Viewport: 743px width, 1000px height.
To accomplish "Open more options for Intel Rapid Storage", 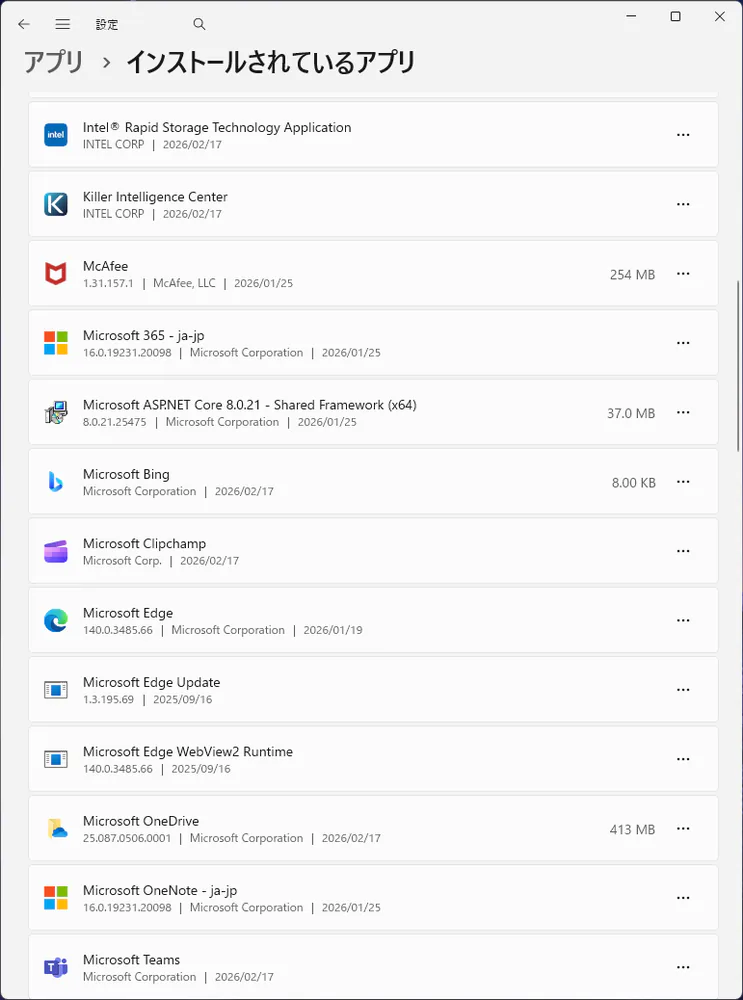I will click(683, 135).
